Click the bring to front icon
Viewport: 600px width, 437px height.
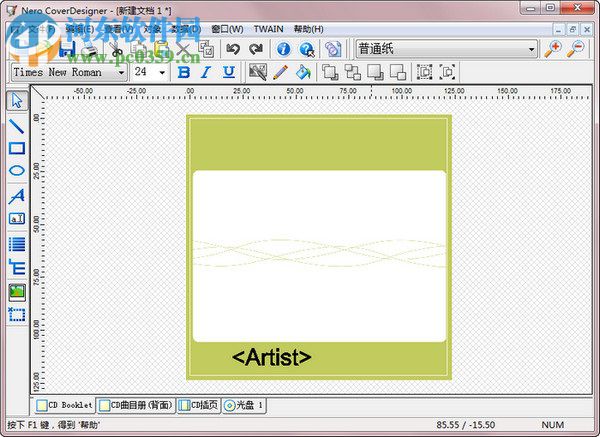[330, 72]
